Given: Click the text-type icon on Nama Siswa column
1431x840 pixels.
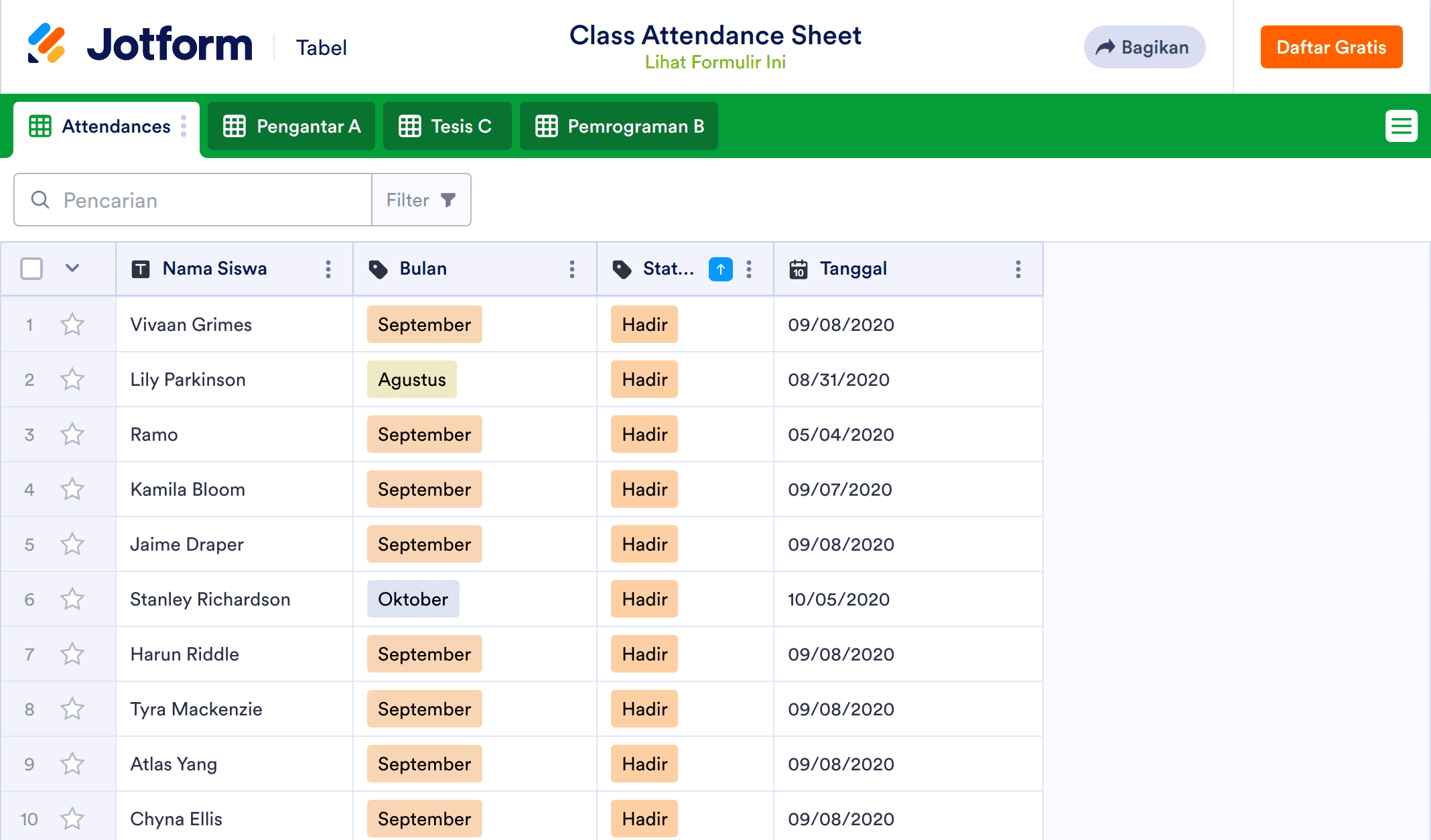Looking at the screenshot, I should [141, 269].
